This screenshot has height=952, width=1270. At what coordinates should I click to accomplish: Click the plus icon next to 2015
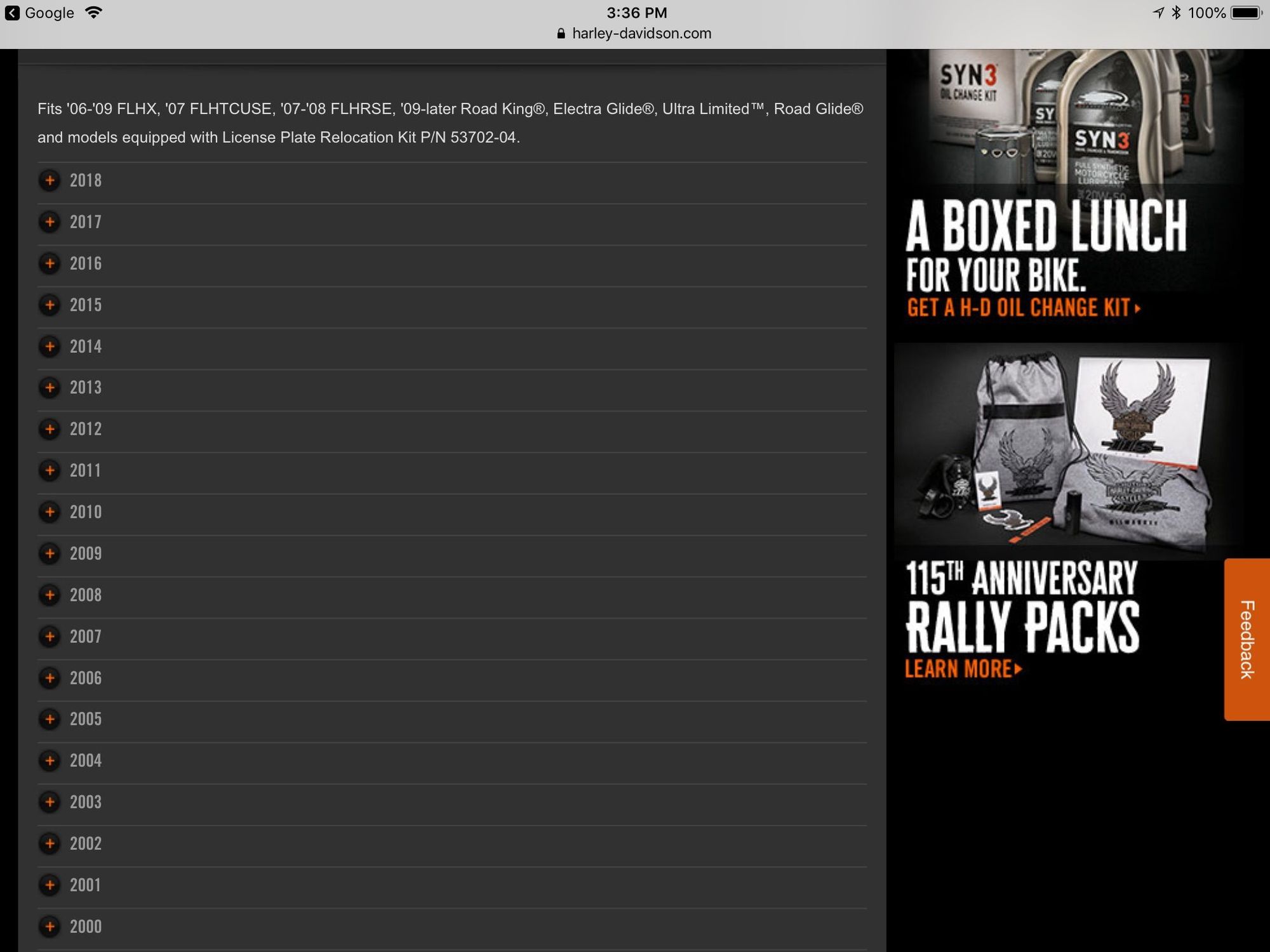coord(50,305)
